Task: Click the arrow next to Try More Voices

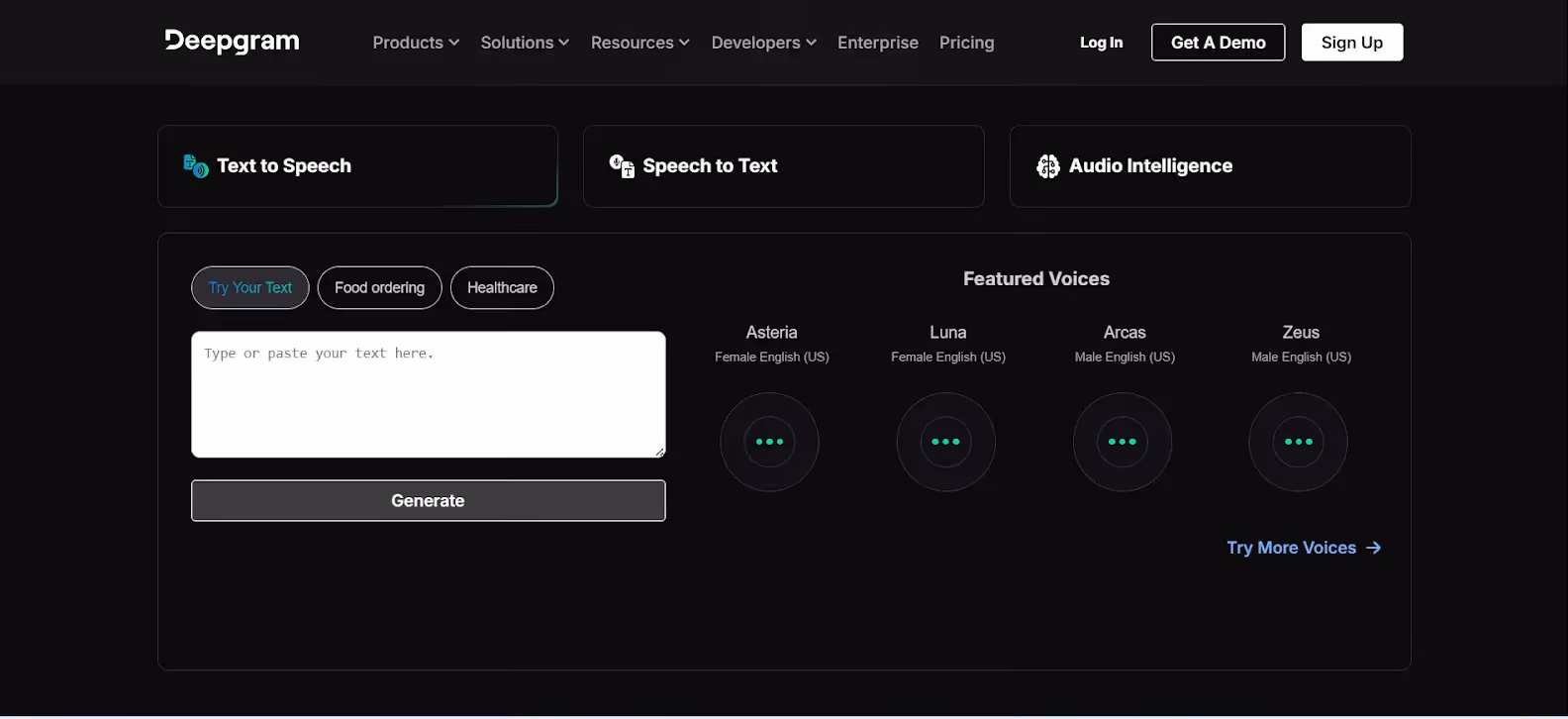Action: [1373, 548]
